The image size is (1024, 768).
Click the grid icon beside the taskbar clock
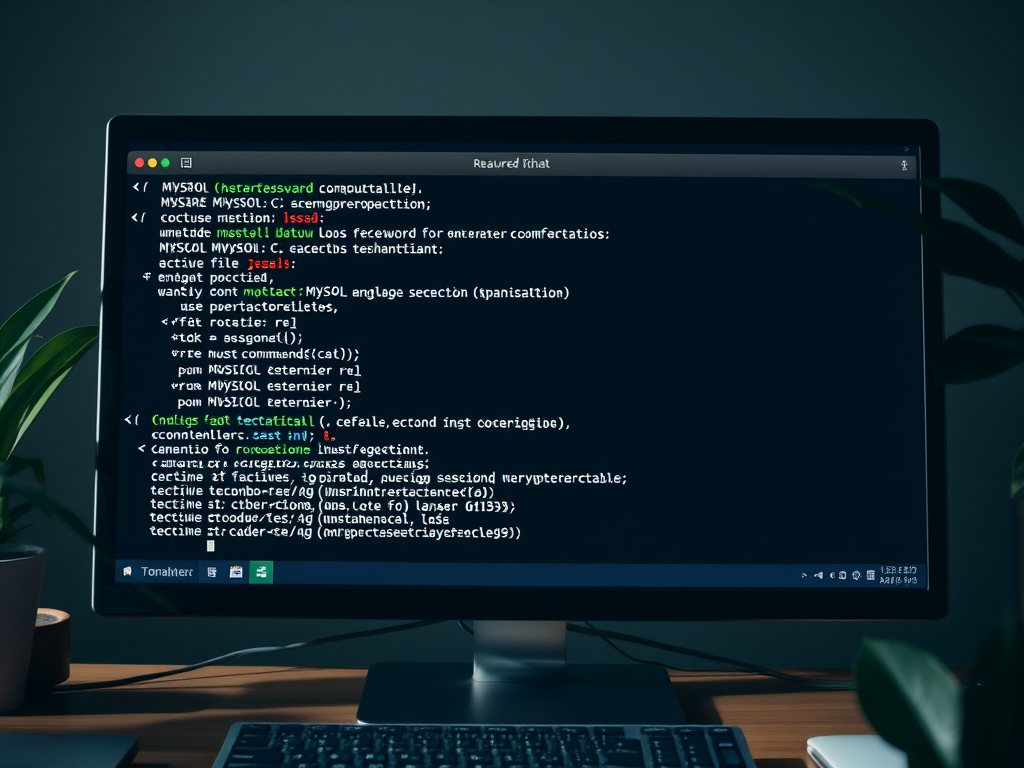[x=871, y=575]
